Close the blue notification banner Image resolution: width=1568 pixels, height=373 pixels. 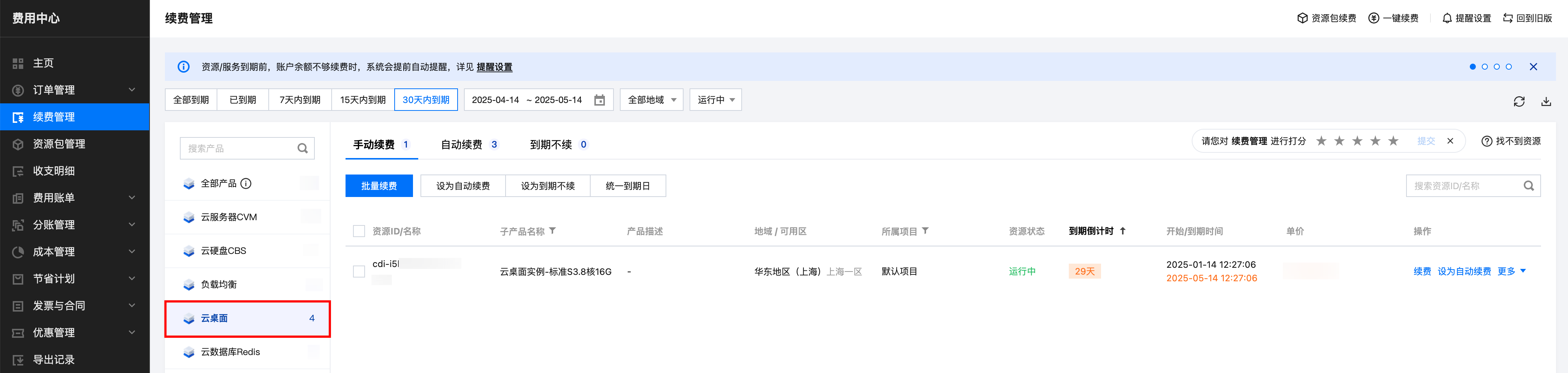[1533, 67]
